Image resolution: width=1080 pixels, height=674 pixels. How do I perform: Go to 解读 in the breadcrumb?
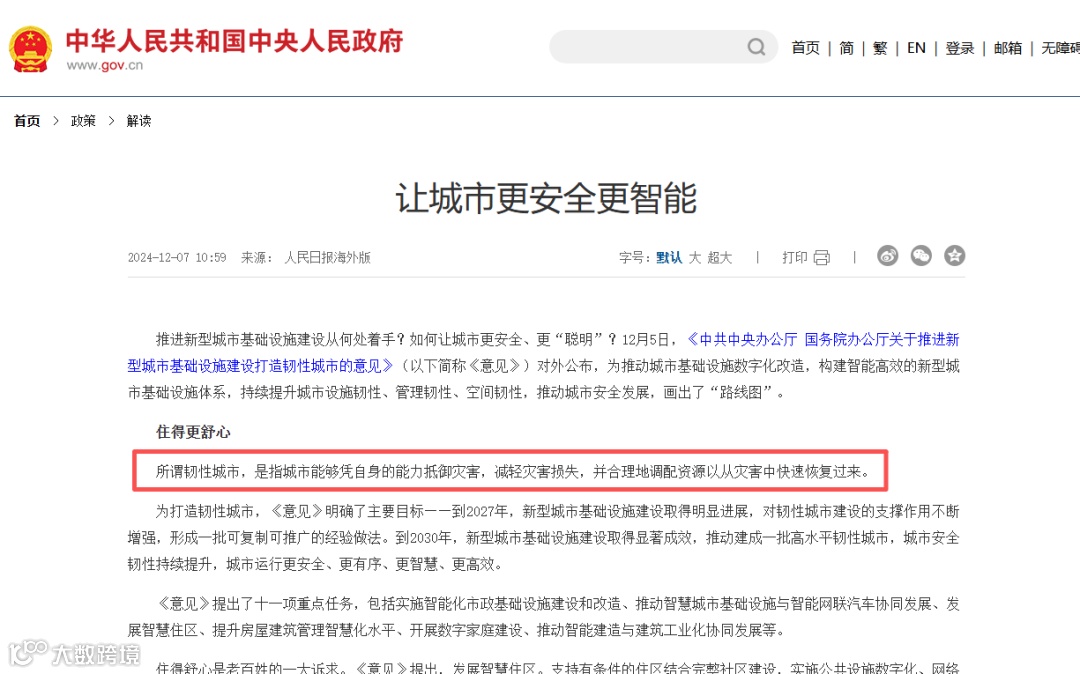pos(138,121)
